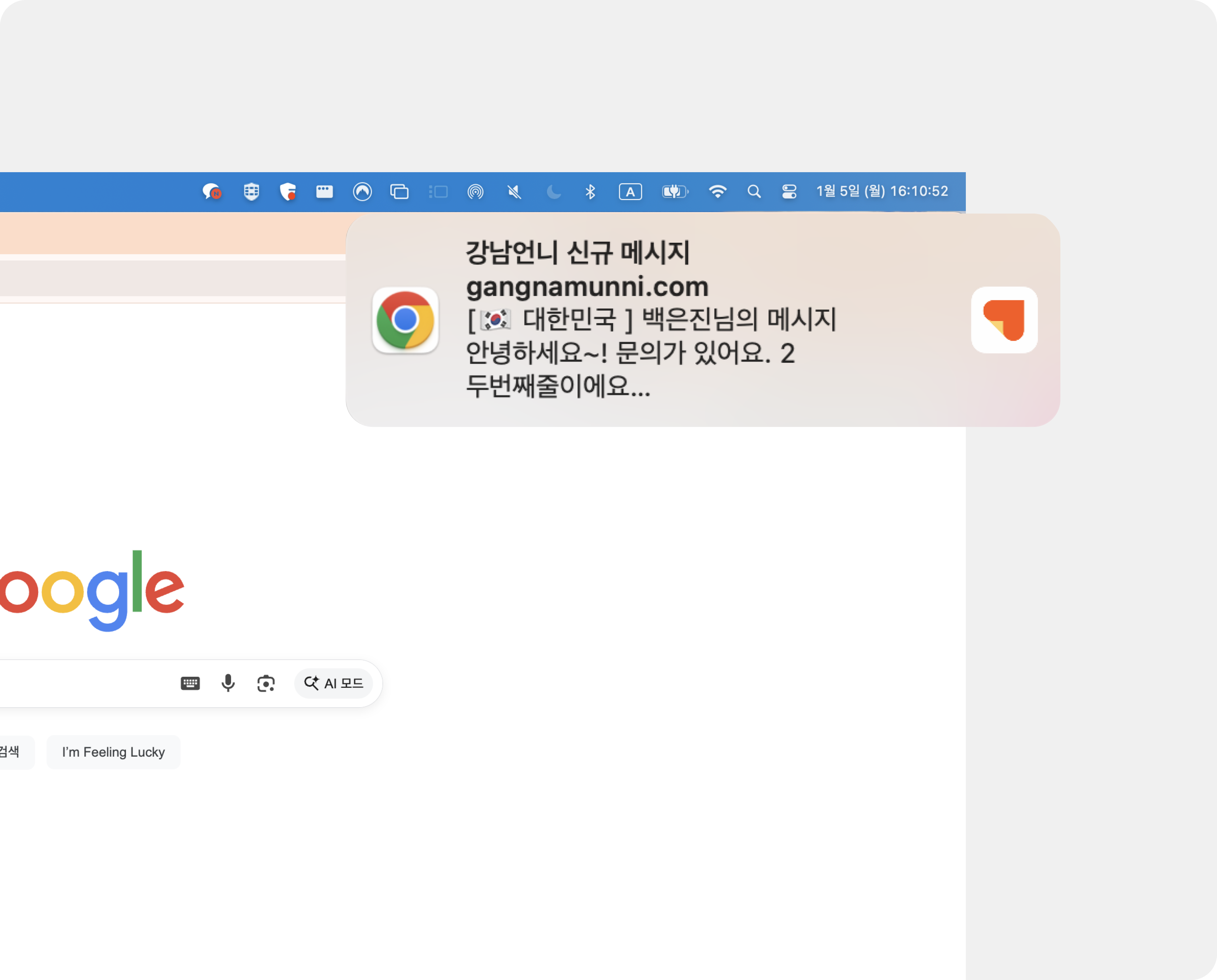The width and height of the screenshot is (1217, 980).
Task: Open Bluetooth menu bar item
Action: [x=590, y=192]
